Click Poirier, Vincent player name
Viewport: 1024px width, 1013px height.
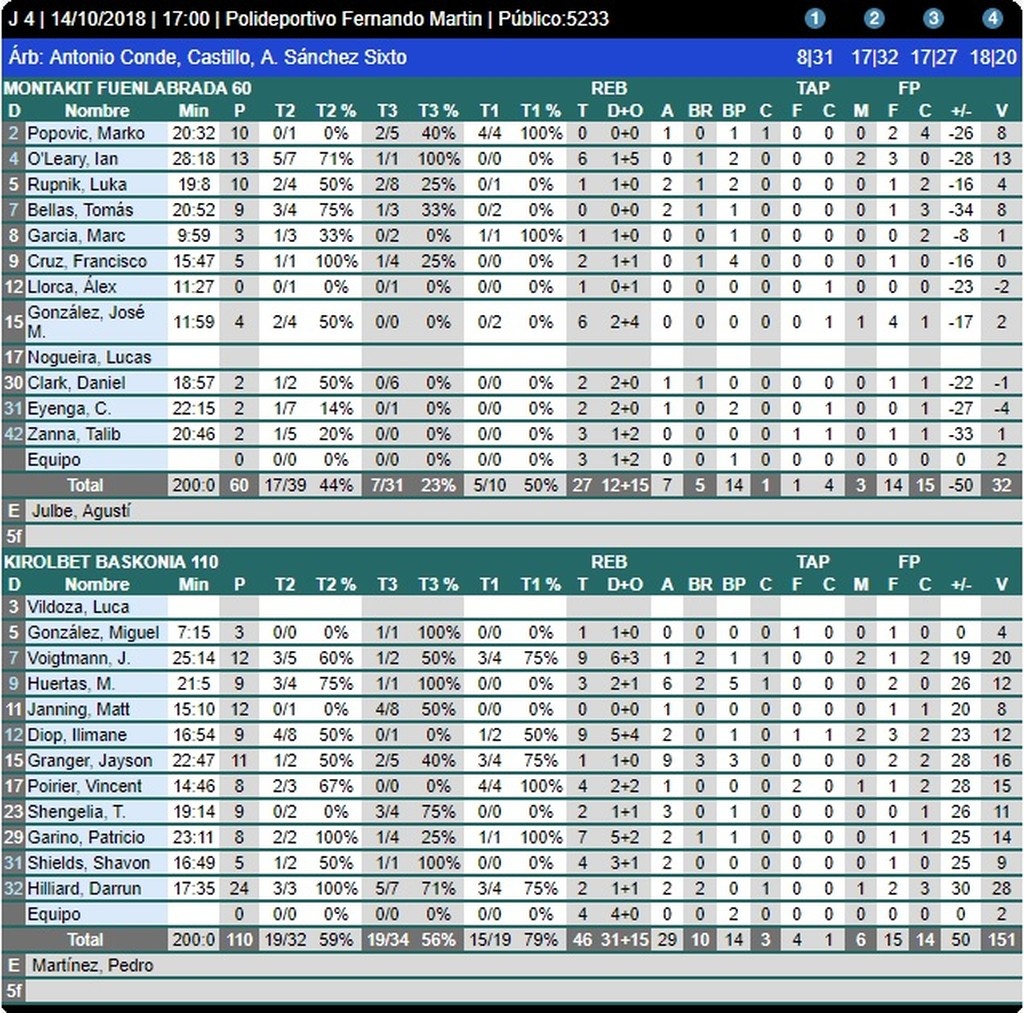(84, 786)
